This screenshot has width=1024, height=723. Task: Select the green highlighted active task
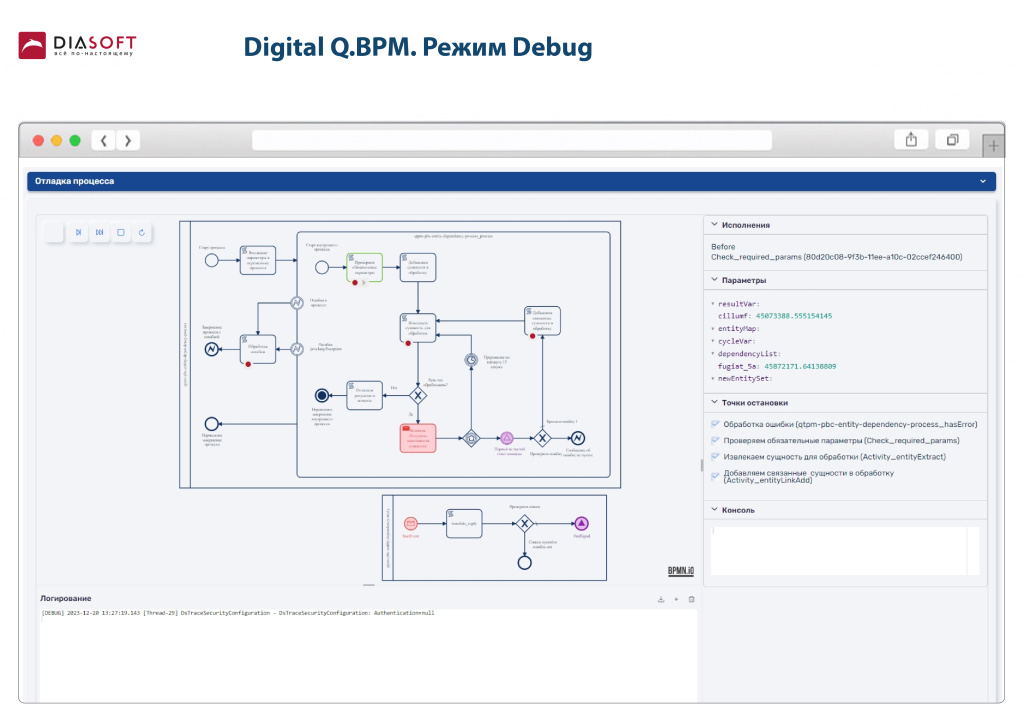[364, 266]
